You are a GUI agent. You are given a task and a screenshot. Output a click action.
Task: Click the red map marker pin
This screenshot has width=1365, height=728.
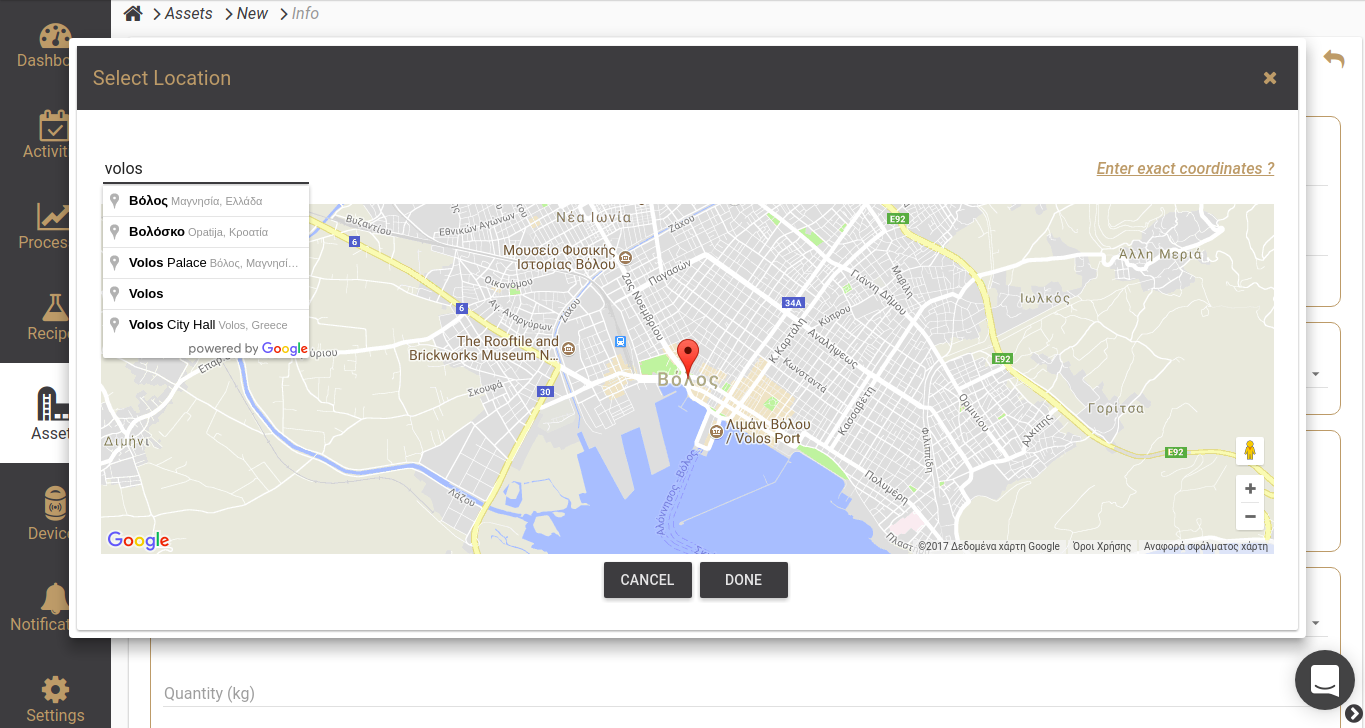[688, 355]
